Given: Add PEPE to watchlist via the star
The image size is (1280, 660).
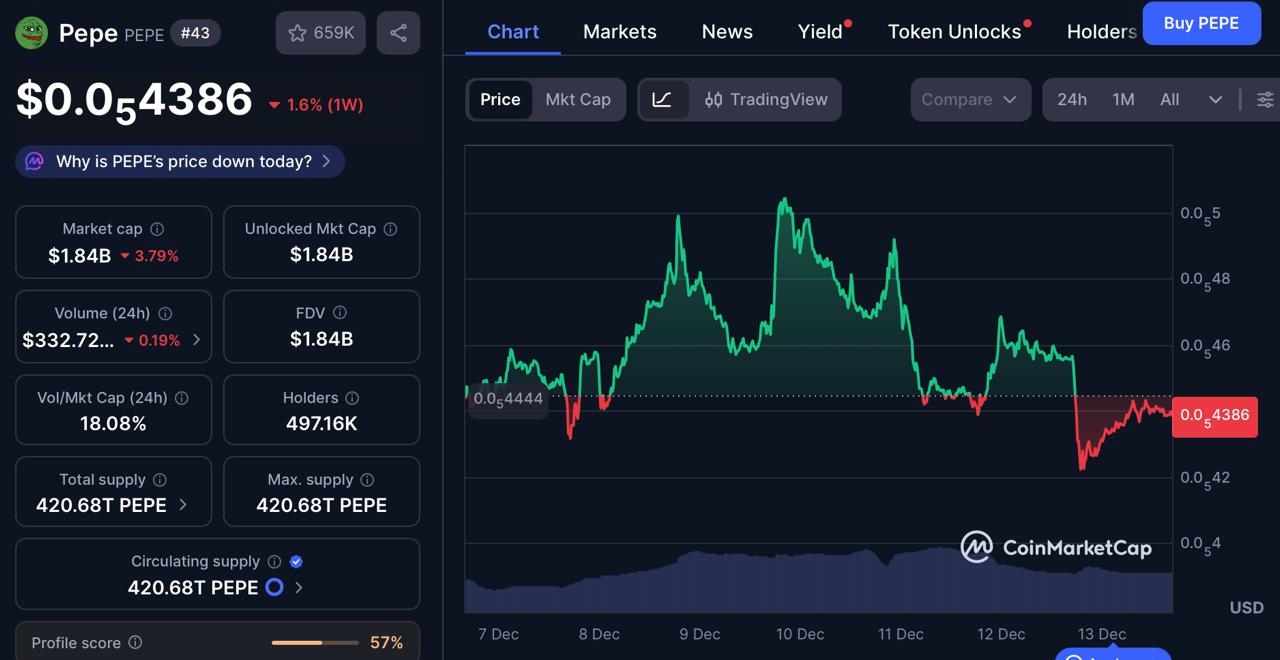Looking at the screenshot, I should tap(297, 33).
